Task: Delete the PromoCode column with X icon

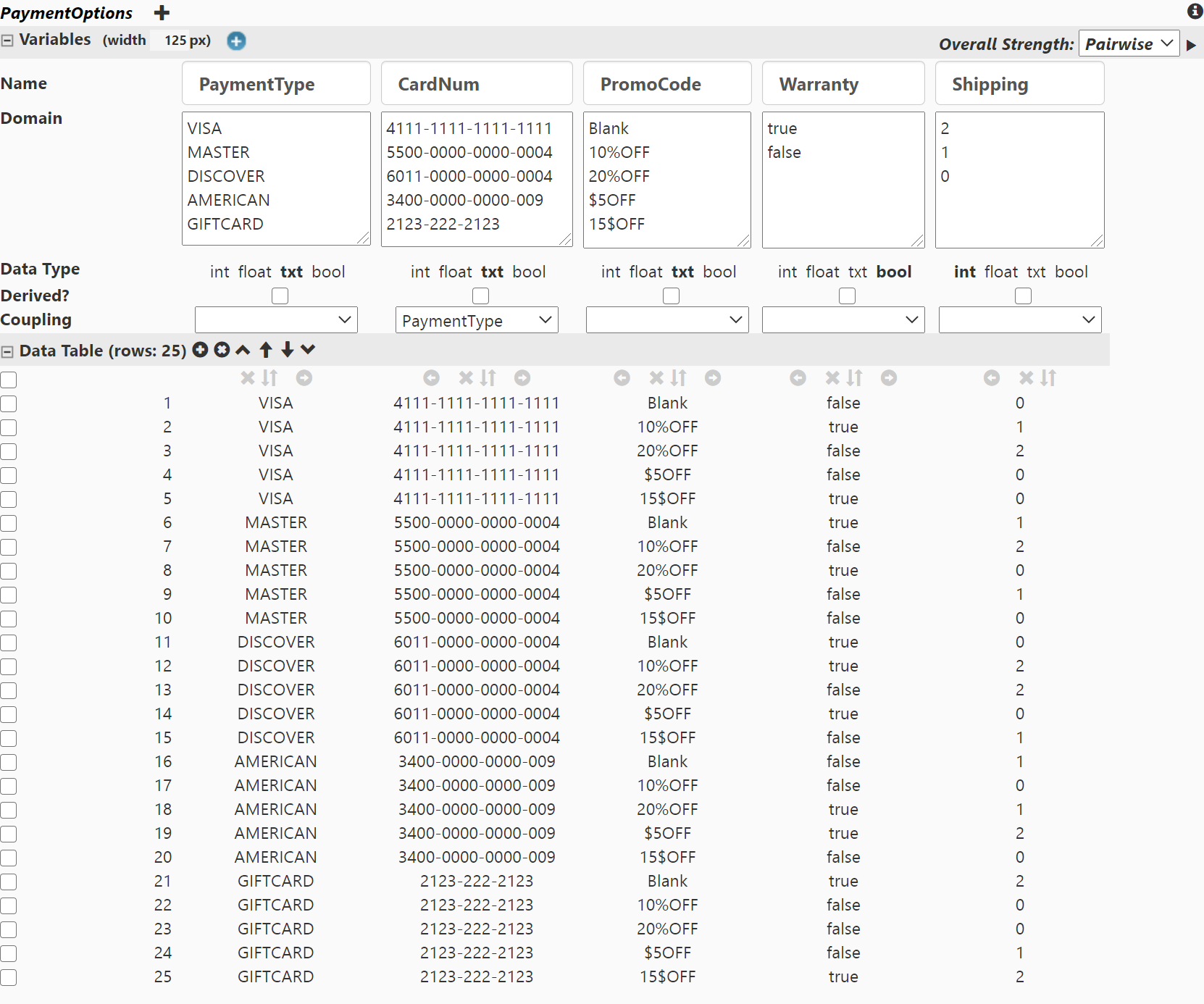Action: coord(656,377)
